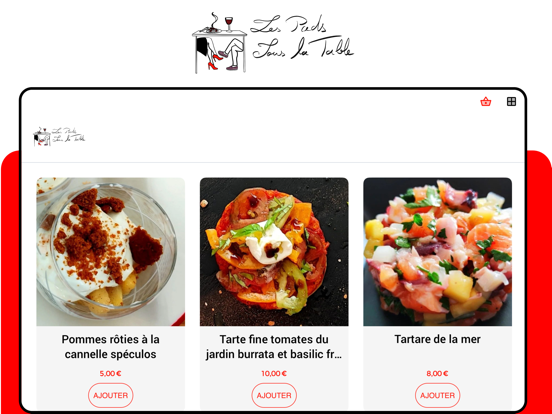Image resolution: width=552 pixels, height=414 pixels.
Task: View the Tarte fine tomates burrata photo
Action: (x=274, y=252)
